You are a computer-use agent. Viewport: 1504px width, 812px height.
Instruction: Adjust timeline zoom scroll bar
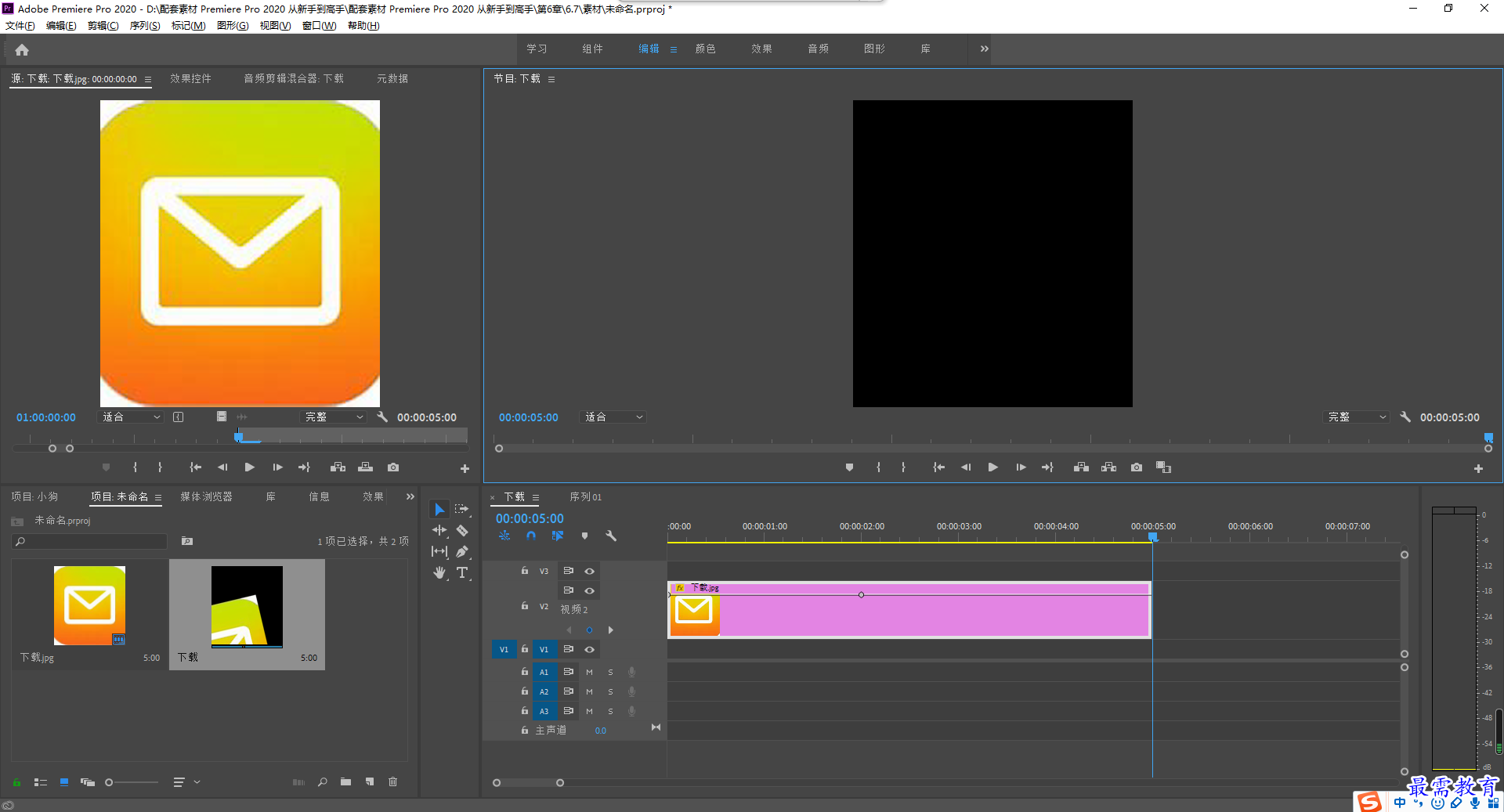point(528,783)
